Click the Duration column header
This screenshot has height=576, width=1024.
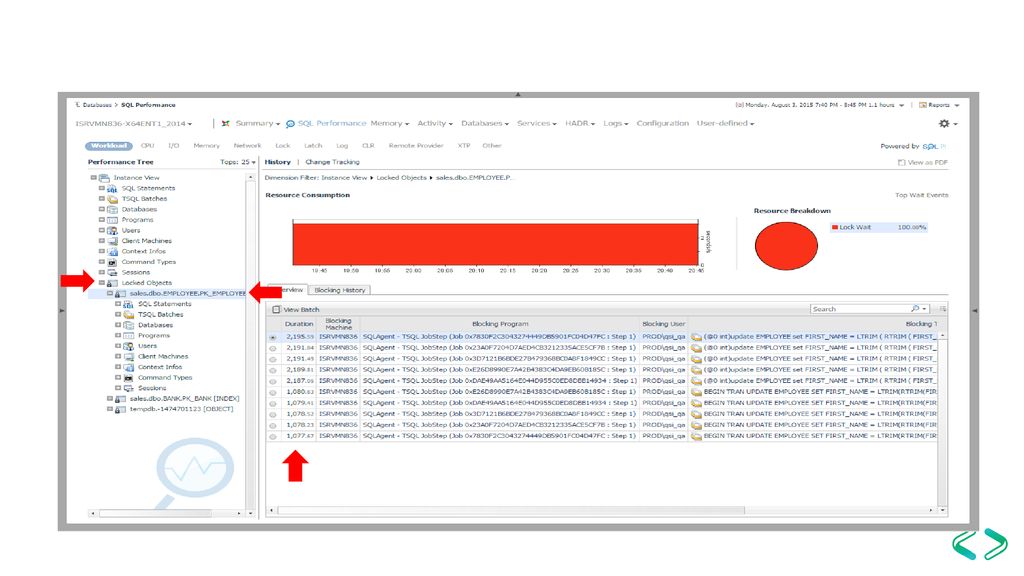299,324
